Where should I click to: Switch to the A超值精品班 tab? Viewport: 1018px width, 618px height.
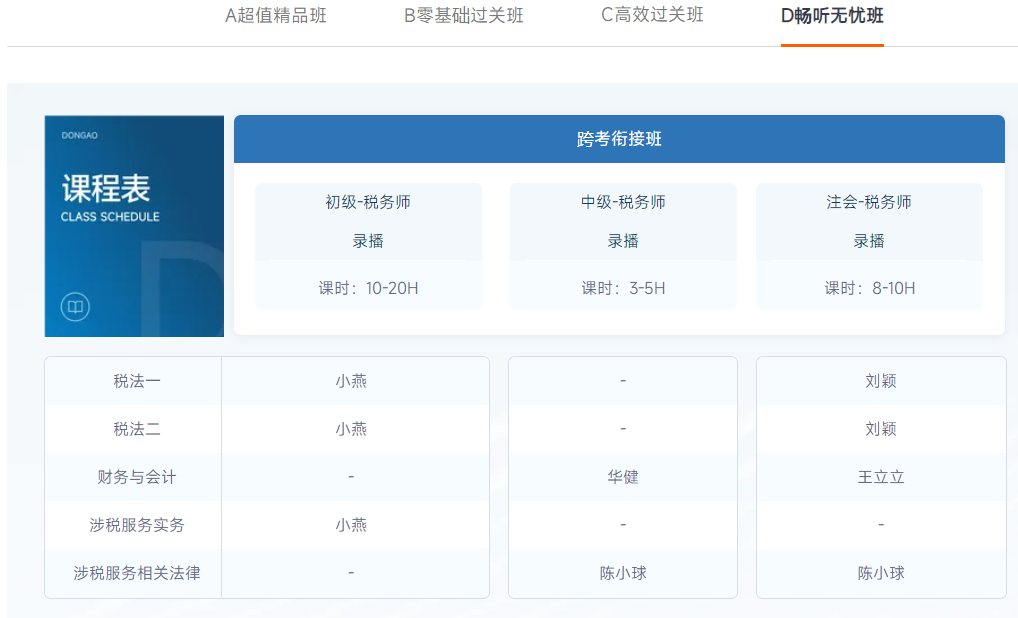click(x=276, y=15)
